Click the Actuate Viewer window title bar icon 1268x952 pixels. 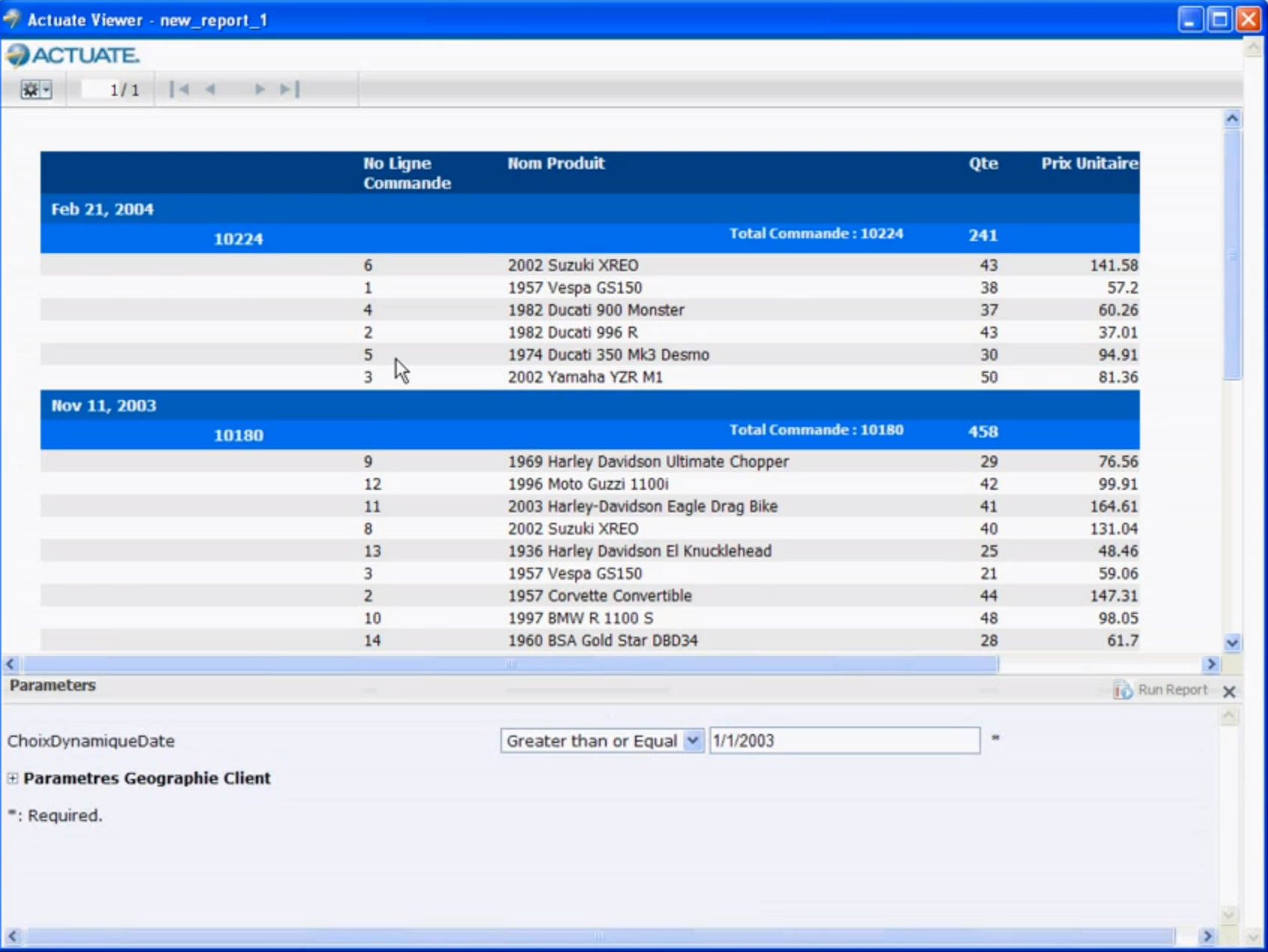12,19
